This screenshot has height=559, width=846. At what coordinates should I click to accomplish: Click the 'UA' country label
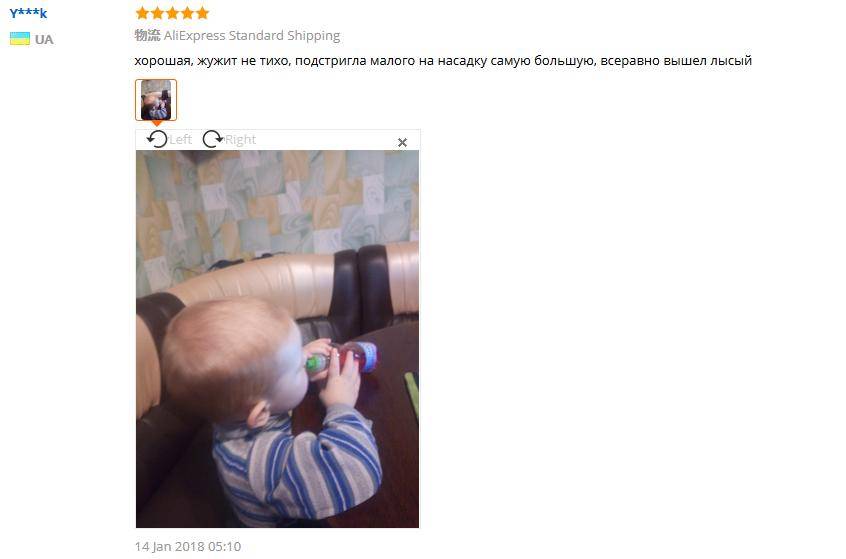[44, 39]
